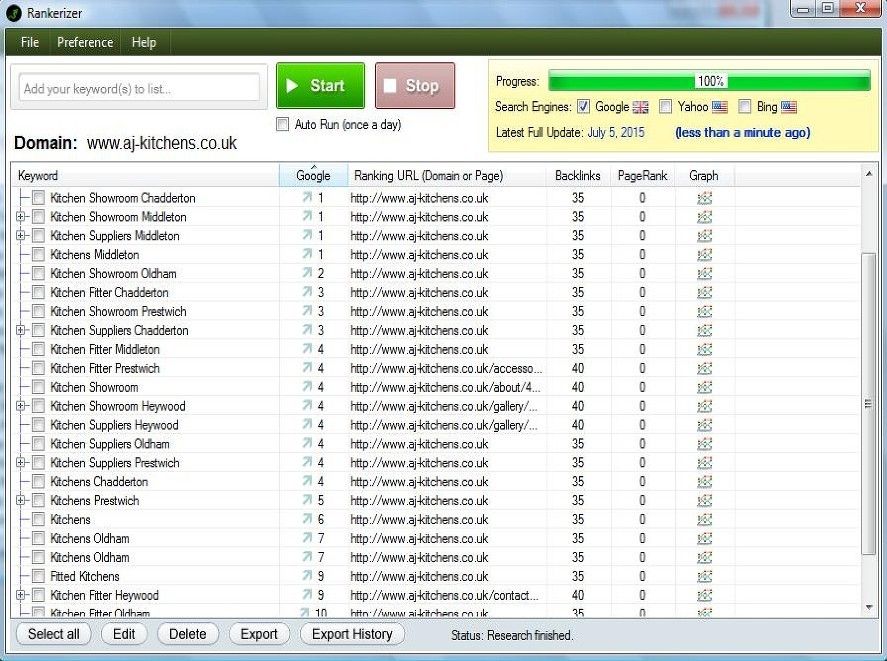Open graph icon for Kitchen Showroom Chadderton
Screen dimensions: 887x661
pyautogui.click(x=704, y=198)
